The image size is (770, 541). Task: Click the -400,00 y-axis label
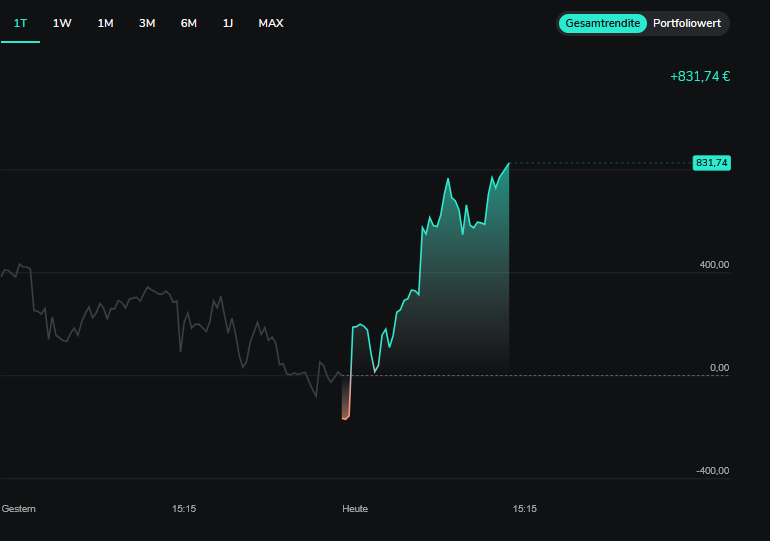click(713, 471)
